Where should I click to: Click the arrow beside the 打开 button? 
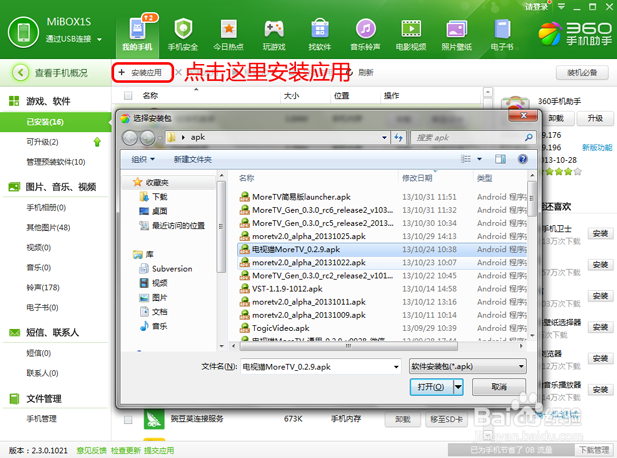pyautogui.click(x=459, y=387)
